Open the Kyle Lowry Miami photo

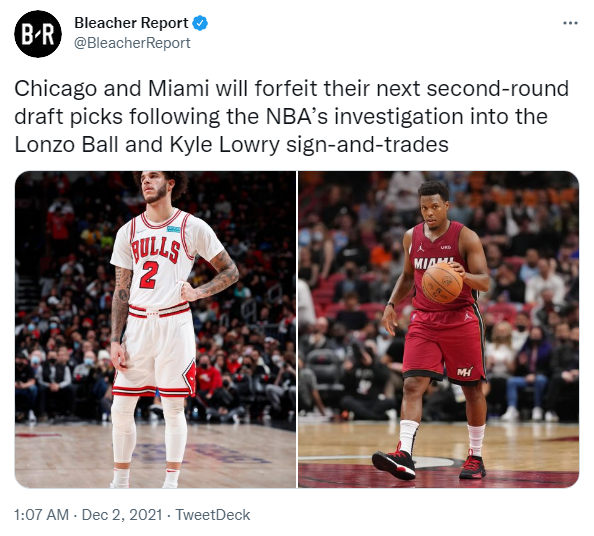[x=438, y=329]
